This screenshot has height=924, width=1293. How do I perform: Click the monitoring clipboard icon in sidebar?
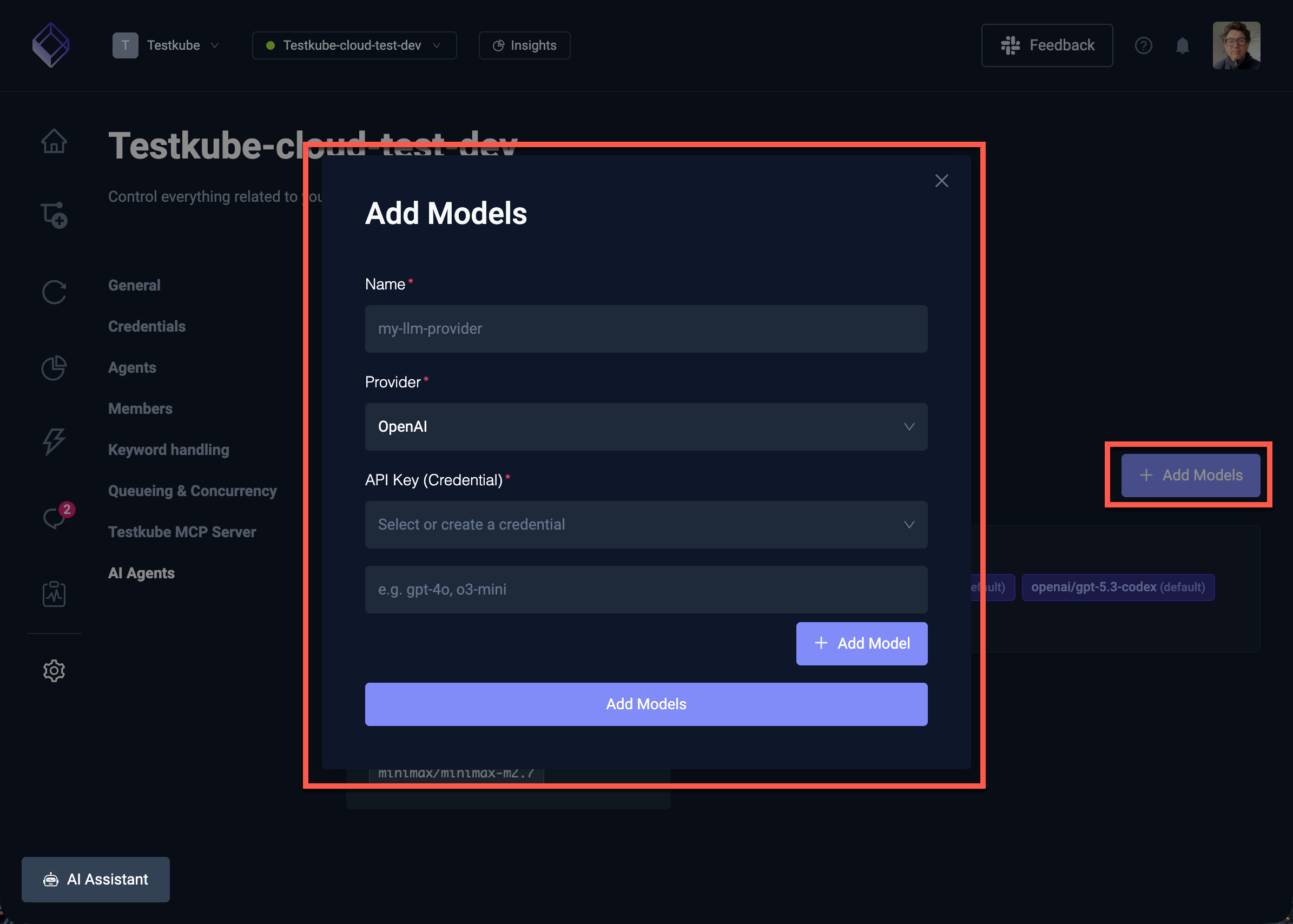click(x=54, y=593)
